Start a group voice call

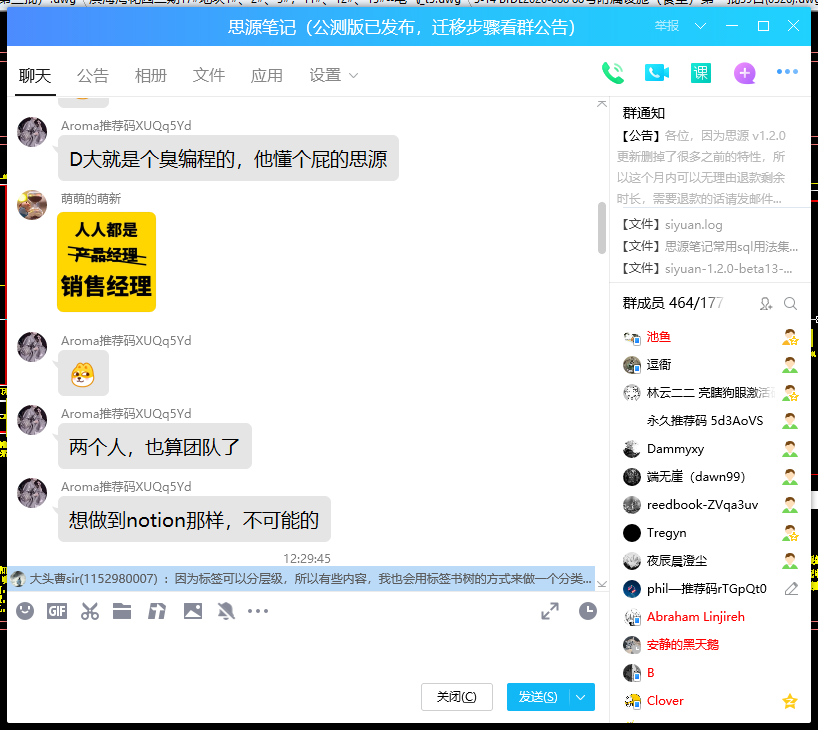[612, 73]
